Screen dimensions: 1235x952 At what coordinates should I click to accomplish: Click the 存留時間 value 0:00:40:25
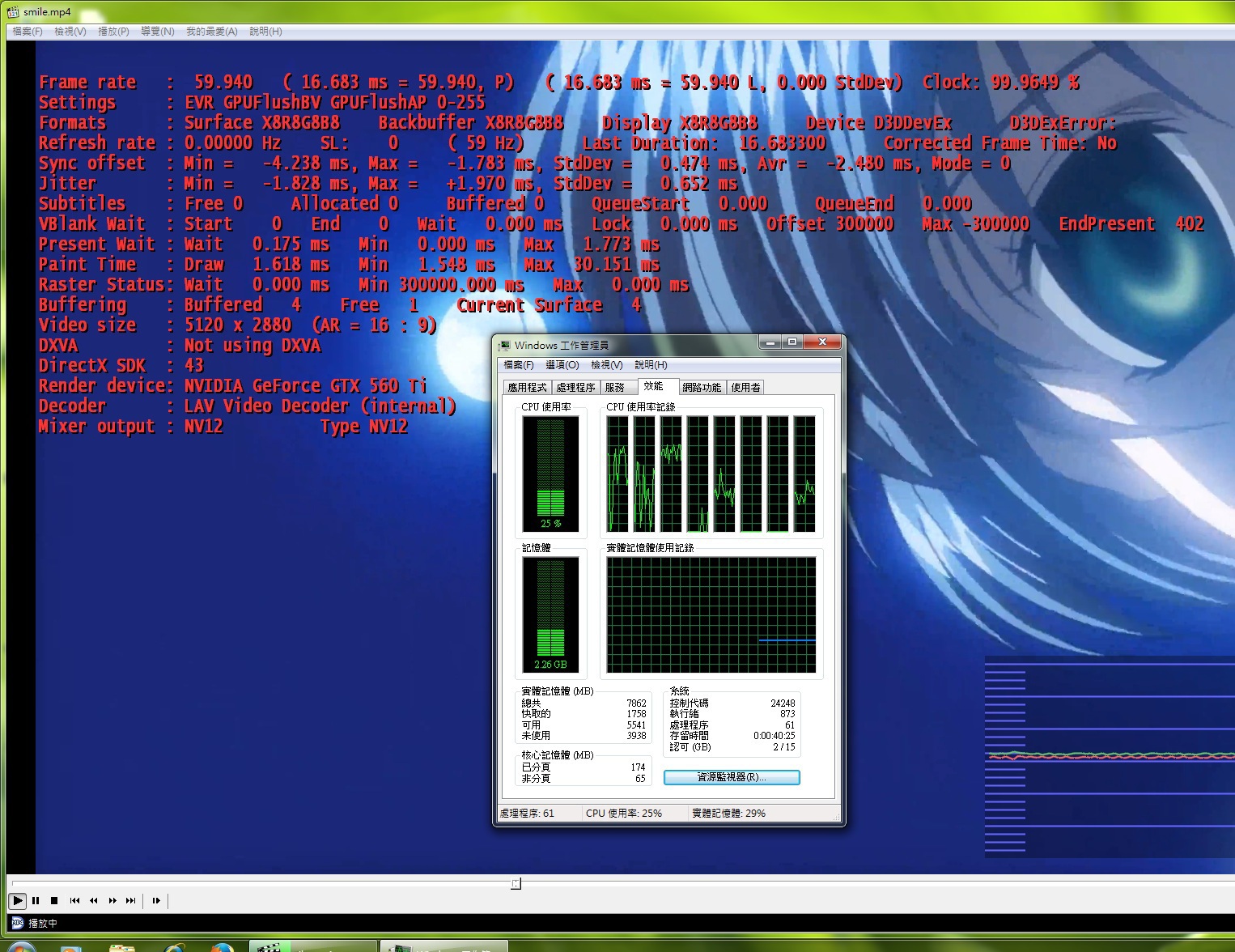click(775, 736)
